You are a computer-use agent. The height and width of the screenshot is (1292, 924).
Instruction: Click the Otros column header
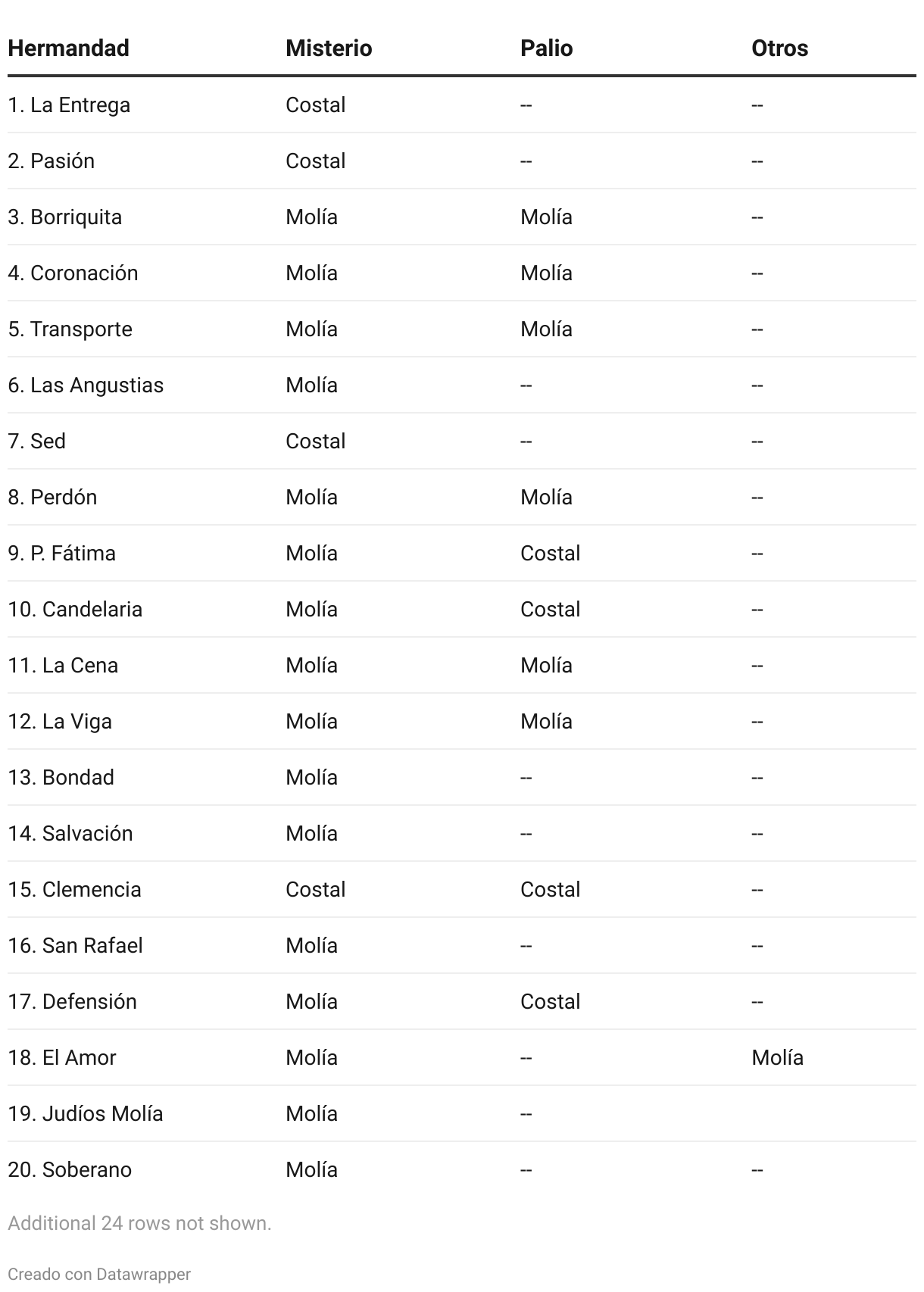pos(779,48)
